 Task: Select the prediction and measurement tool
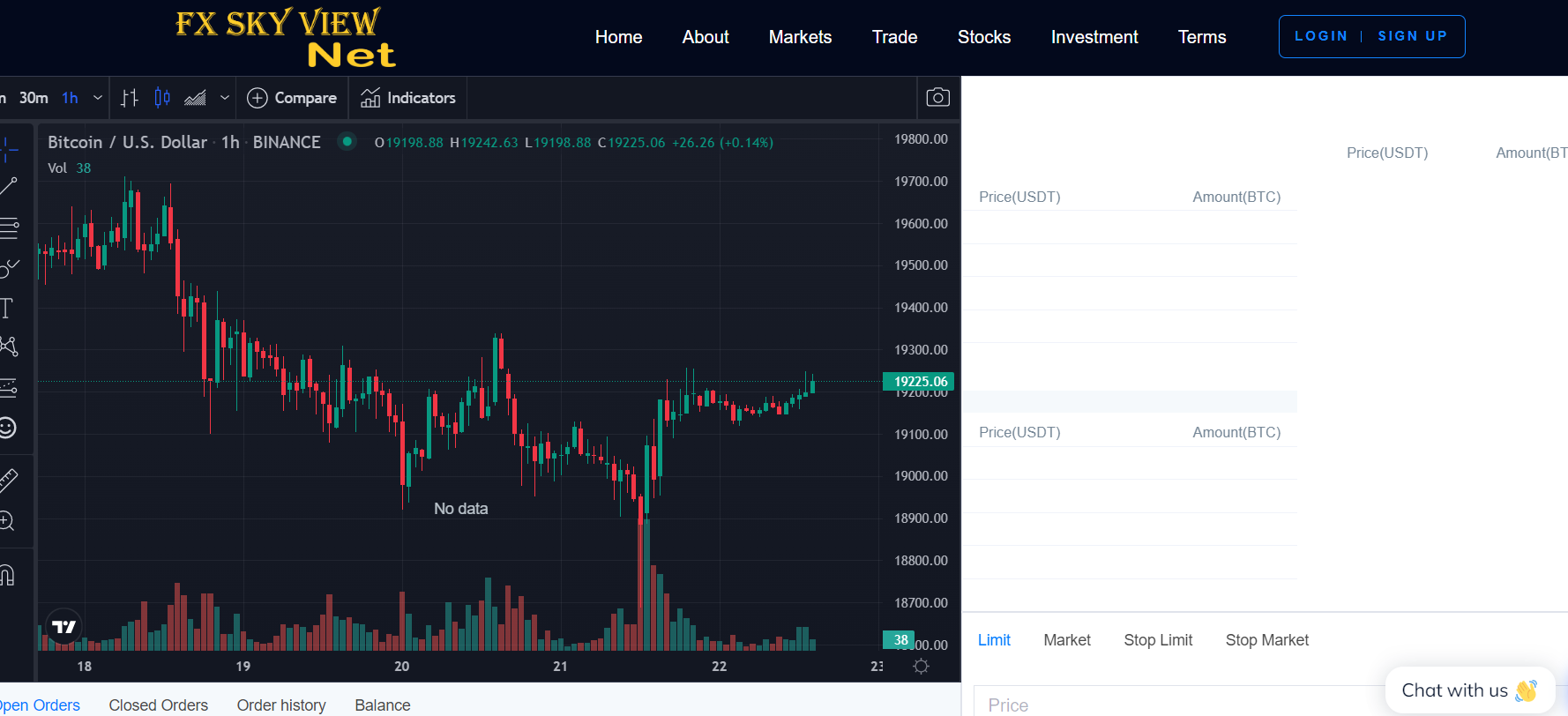pos(8,387)
